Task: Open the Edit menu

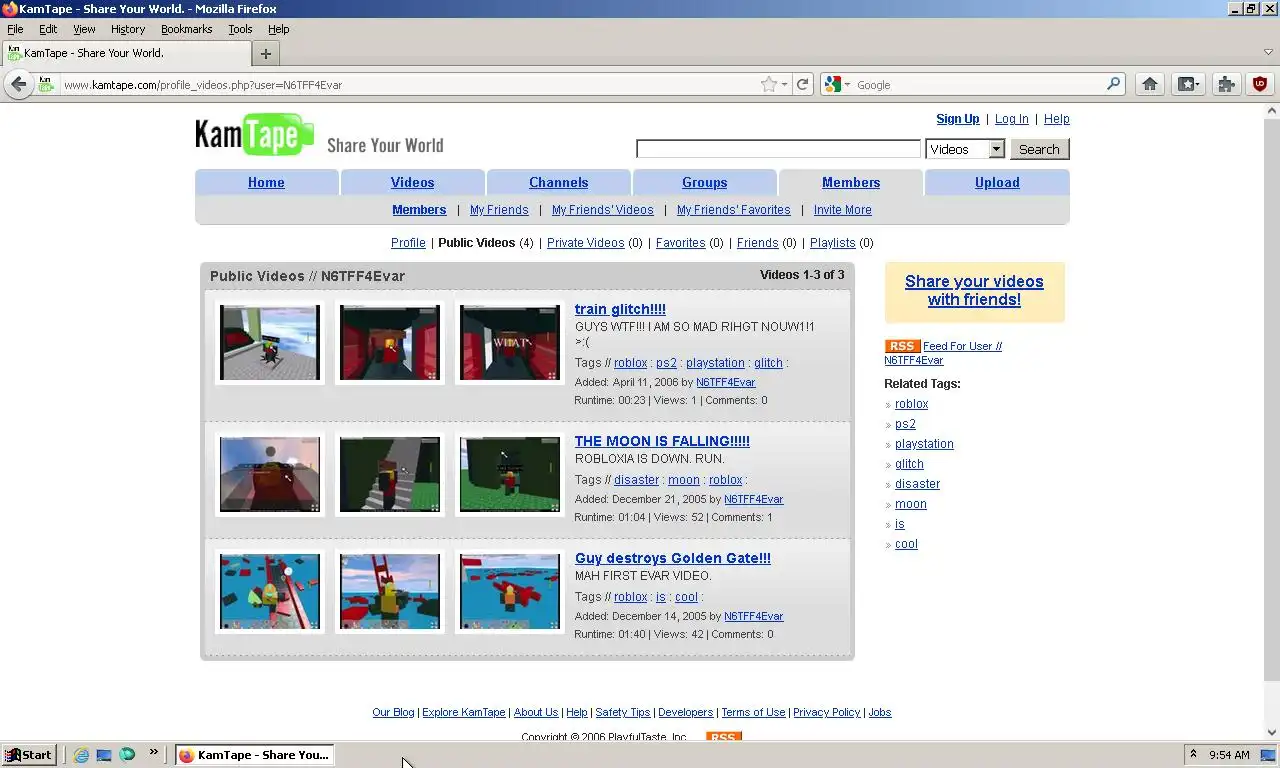Action: 48,29
